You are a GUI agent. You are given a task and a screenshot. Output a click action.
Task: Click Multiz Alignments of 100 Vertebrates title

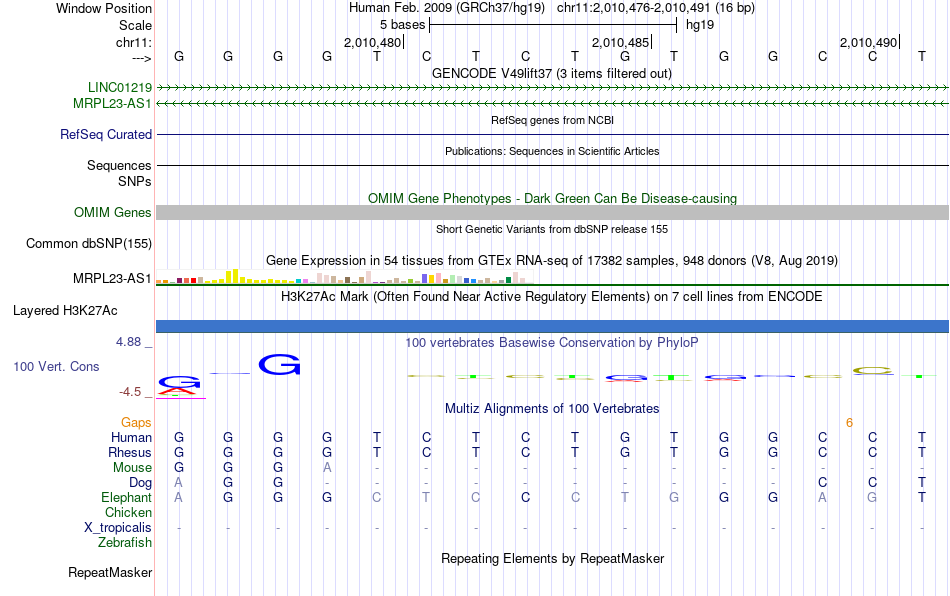pyautogui.click(x=552, y=409)
